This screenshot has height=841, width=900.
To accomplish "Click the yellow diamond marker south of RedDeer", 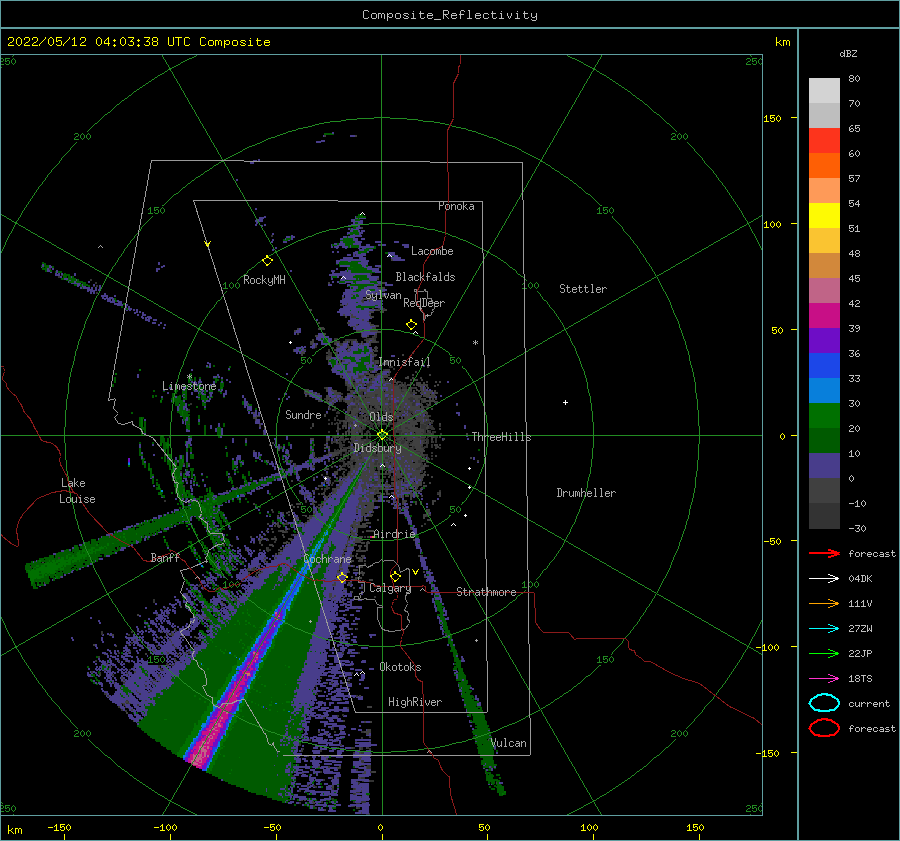I will [x=412, y=325].
